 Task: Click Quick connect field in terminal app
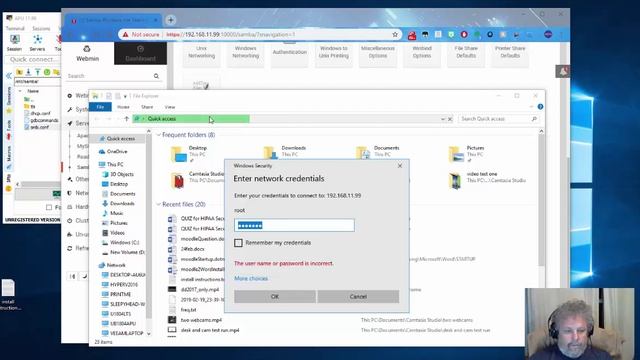point(33,60)
